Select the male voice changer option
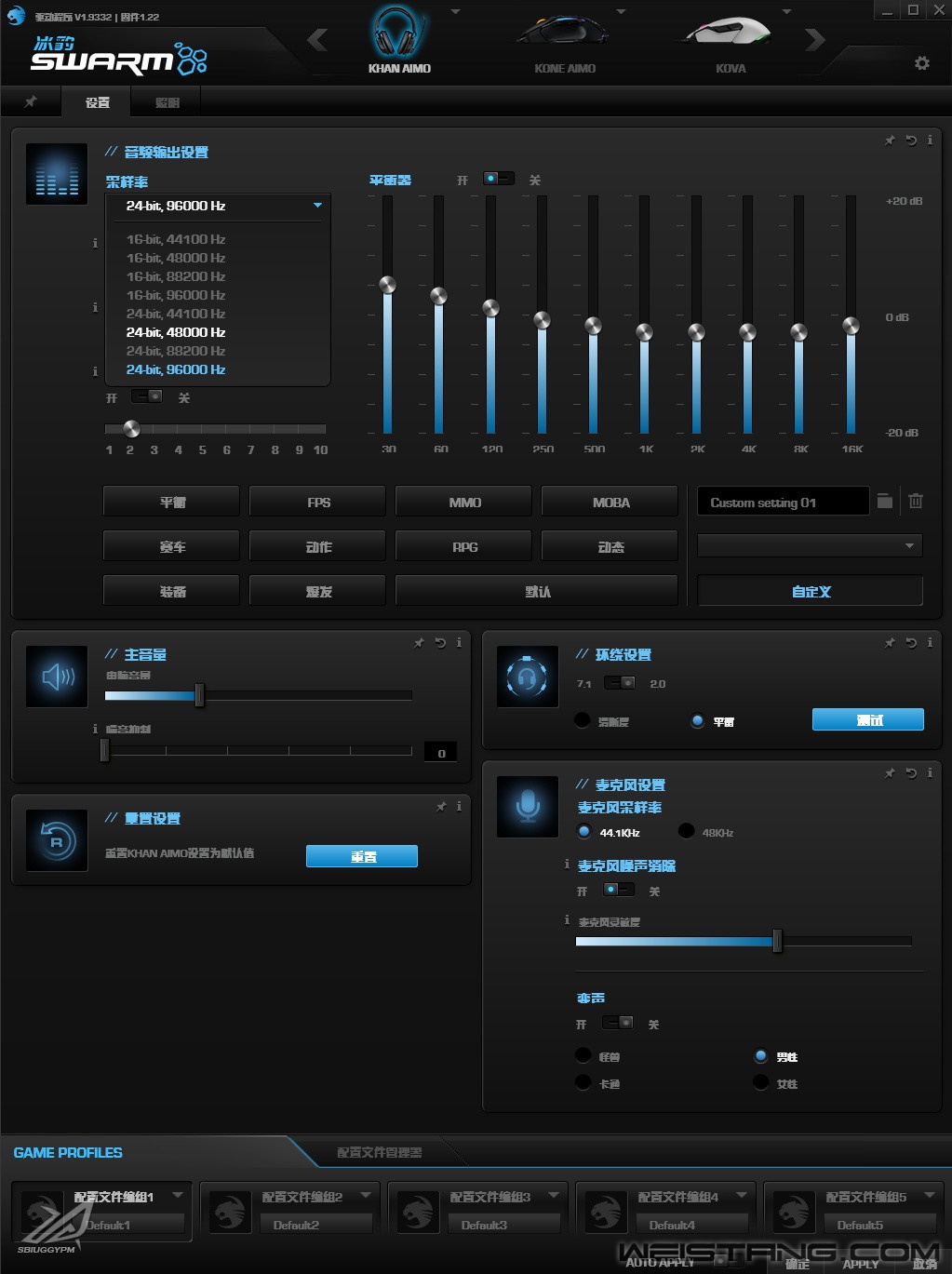Viewport: 952px width, 1274px height. (761, 1055)
